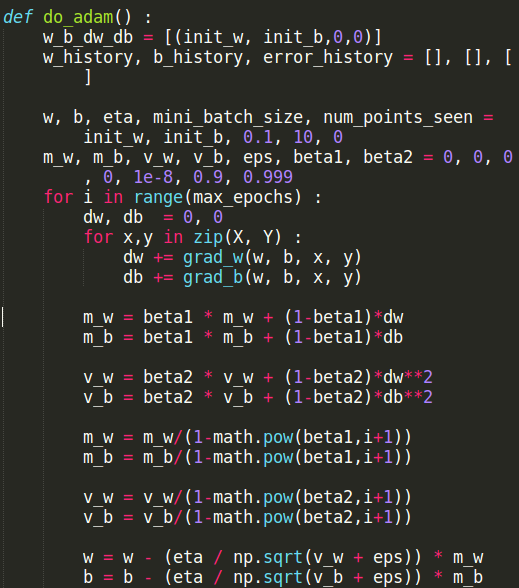Click the grad_w function call
Screen dimensions: 519x588
(x=213, y=257)
